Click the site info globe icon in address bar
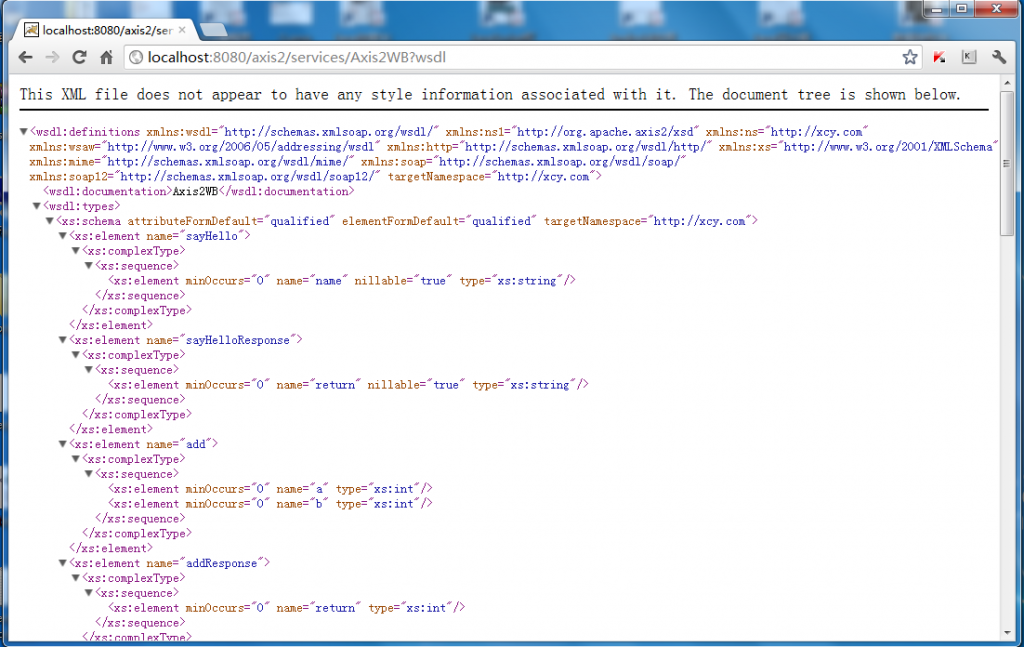 tap(136, 57)
